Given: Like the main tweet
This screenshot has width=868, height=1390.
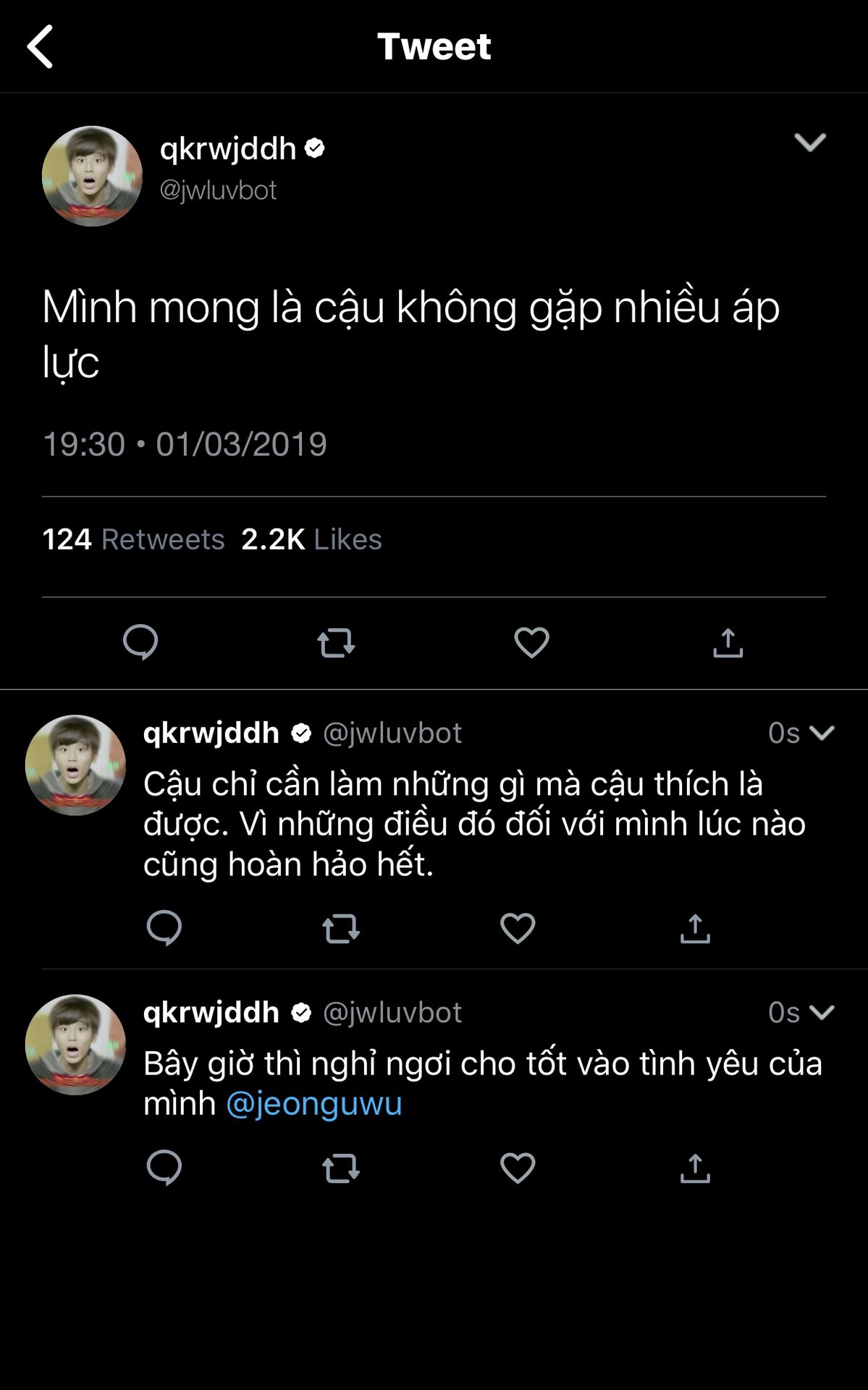Looking at the screenshot, I should [531, 642].
